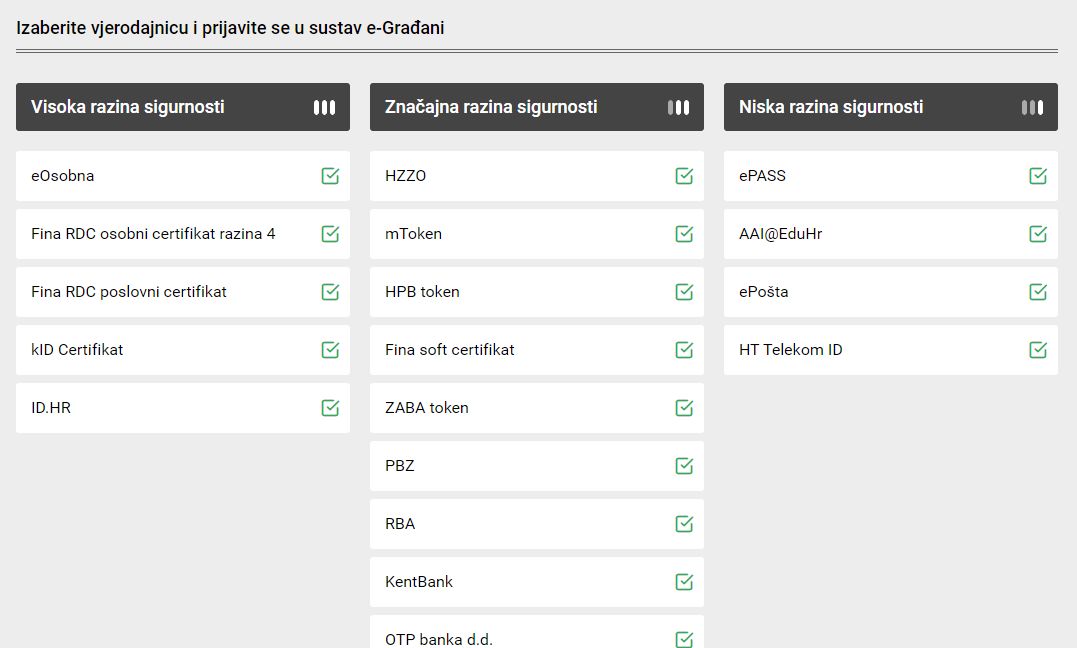Image resolution: width=1077 pixels, height=648 pixels.
Task: Click the checkmark icon beside ePASS
Action: 1038,176
